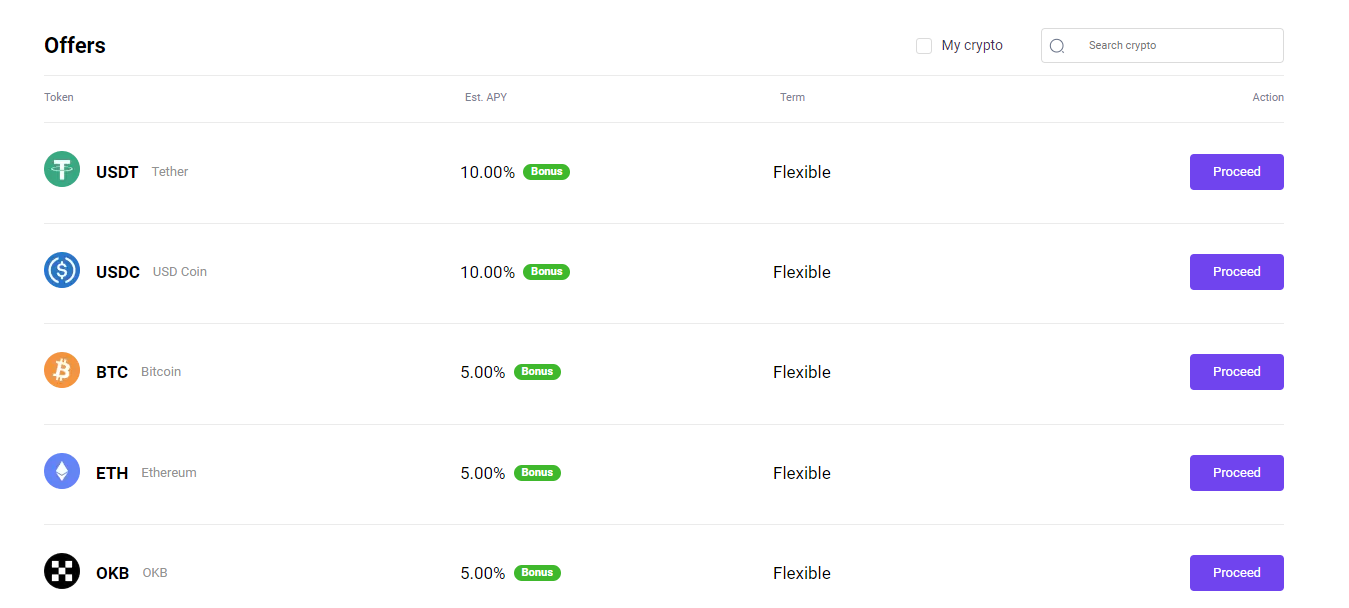
Task: Click the USD Coin logo icon
Action: point(62,270)
